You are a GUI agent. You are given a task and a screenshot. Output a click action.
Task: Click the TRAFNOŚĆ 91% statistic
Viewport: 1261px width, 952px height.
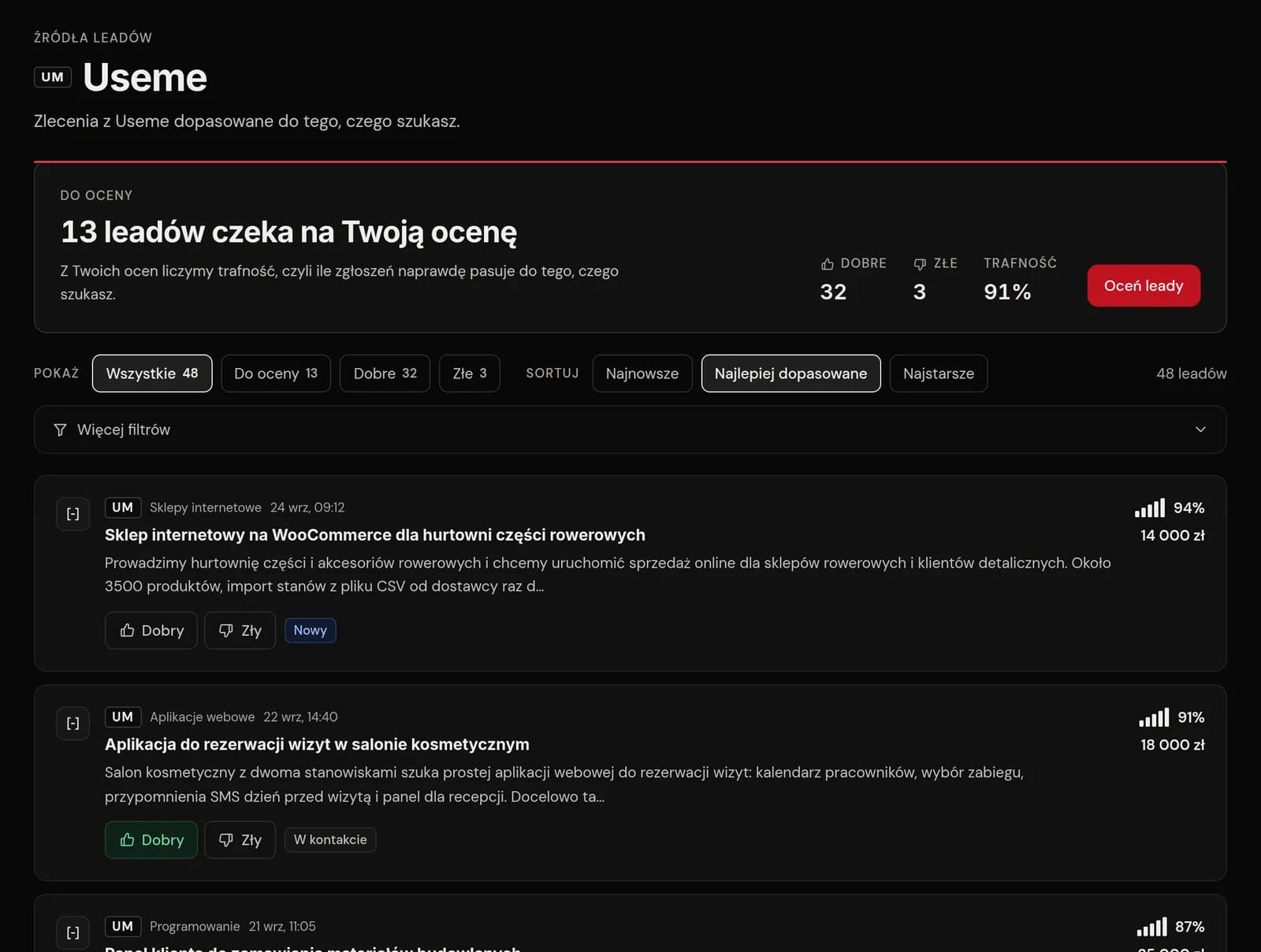1020,279
